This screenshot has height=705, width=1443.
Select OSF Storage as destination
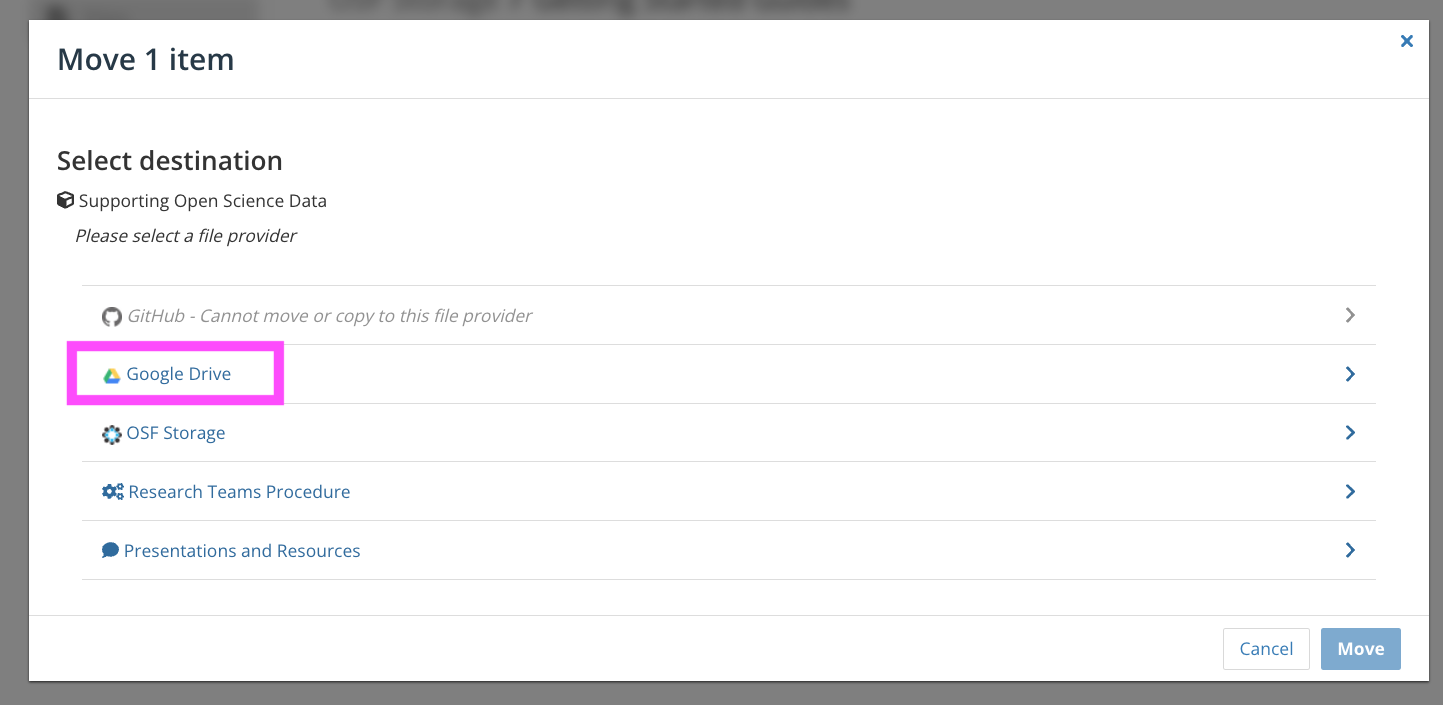point(176,433)
